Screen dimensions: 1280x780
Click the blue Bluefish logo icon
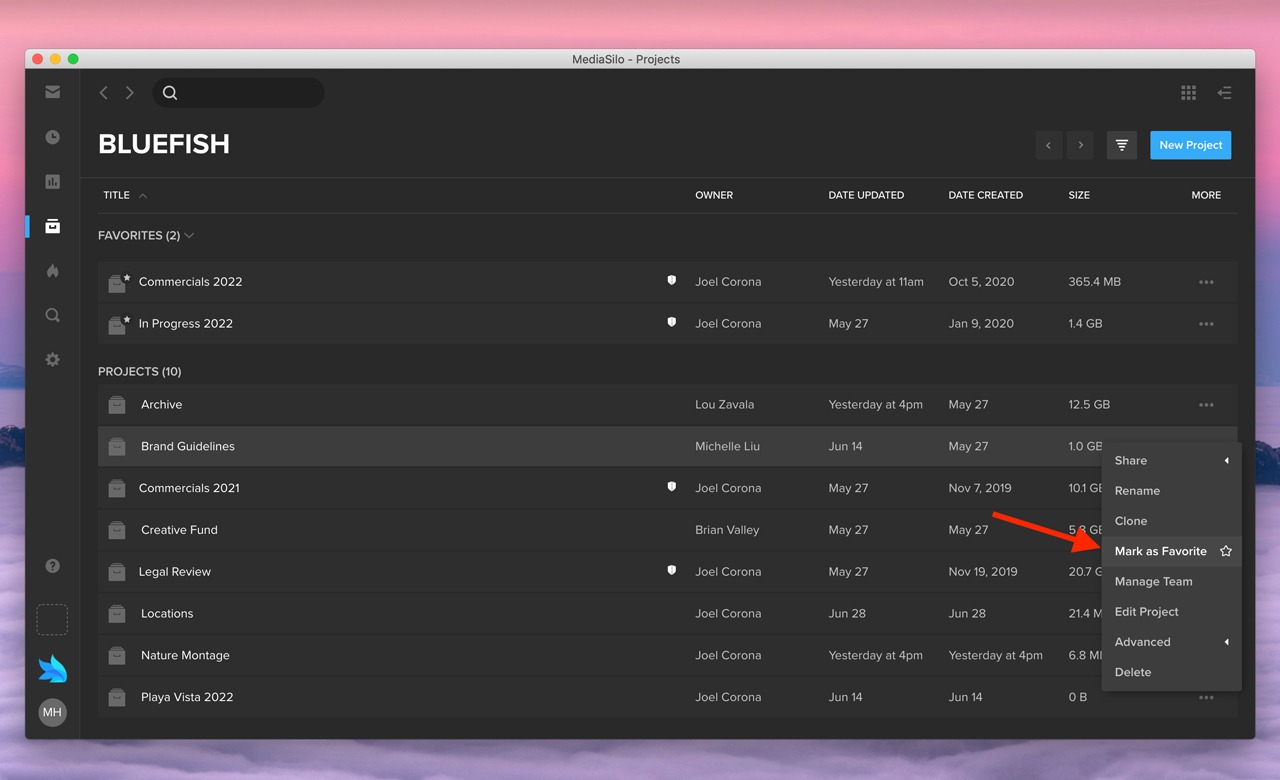[x=53, y=668]
